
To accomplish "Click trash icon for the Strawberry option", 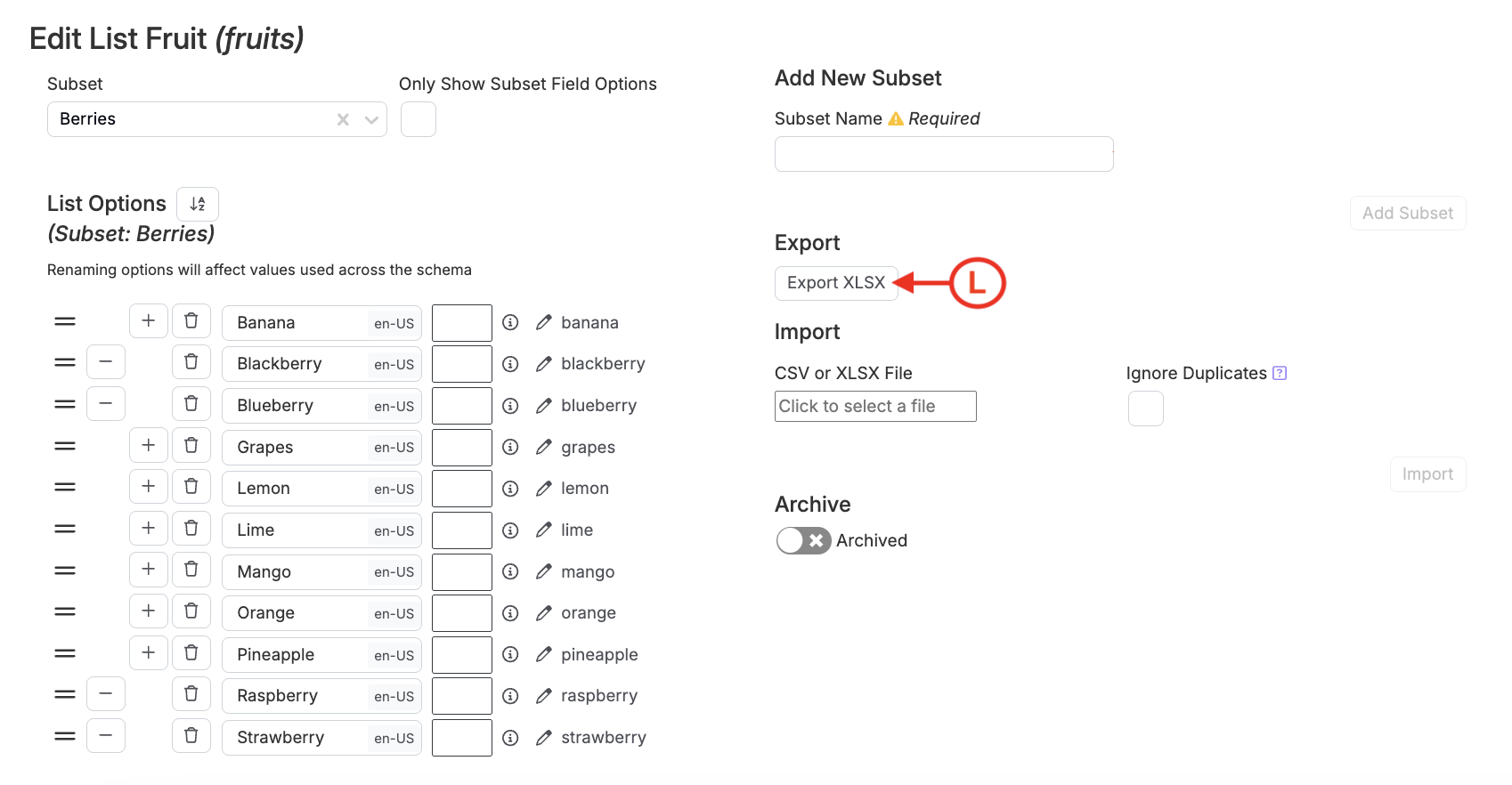I will click(x=191, y=736).
